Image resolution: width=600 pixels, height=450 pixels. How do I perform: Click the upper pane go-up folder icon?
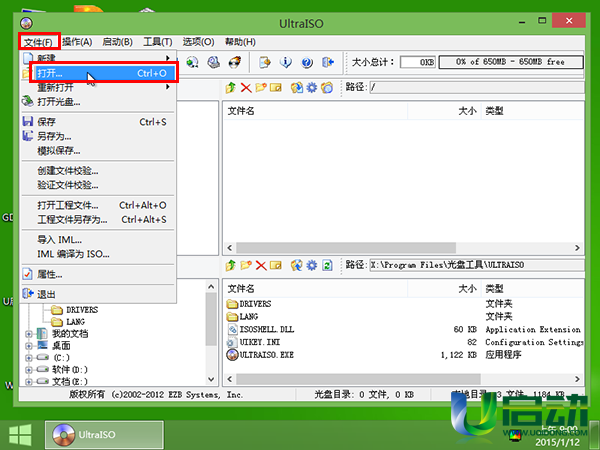click(x=230, y=88)
